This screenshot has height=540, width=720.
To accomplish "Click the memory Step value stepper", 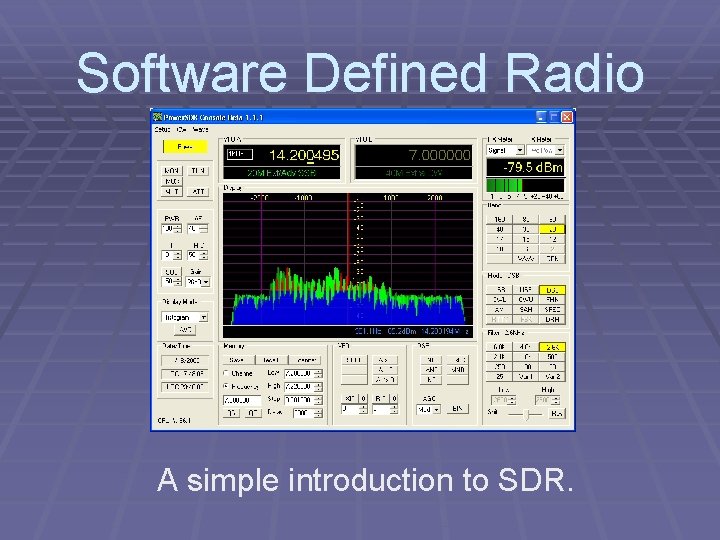I will click(x=303, y=400).
